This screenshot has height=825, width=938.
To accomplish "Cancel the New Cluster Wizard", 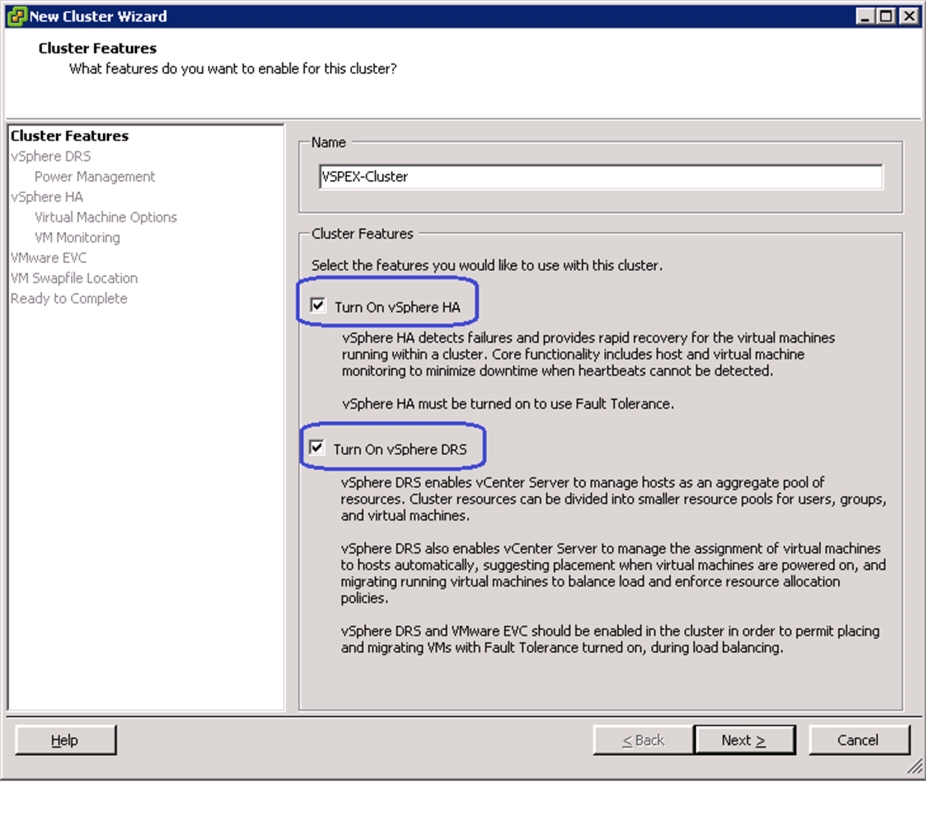I will point(859,740).
